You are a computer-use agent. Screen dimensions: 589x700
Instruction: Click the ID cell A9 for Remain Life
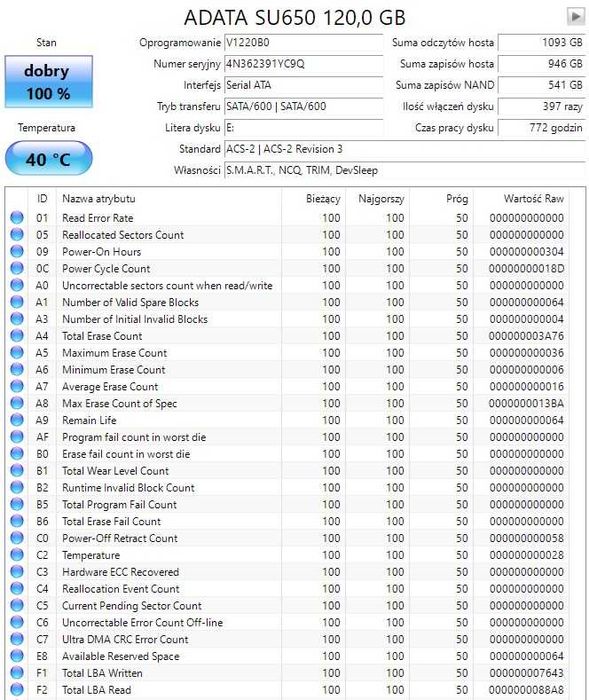tap(42, 421)
